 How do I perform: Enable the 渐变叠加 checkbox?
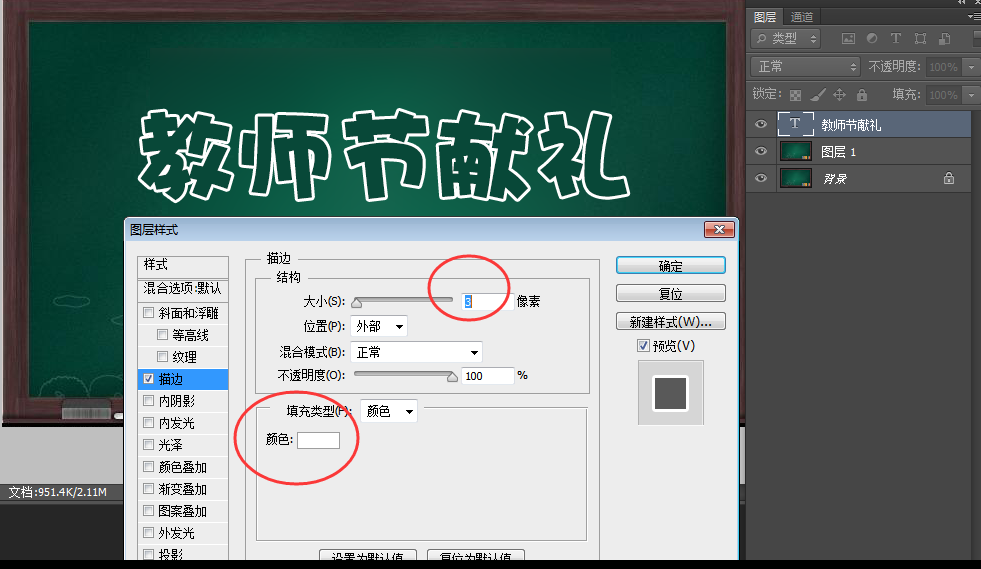148,488
